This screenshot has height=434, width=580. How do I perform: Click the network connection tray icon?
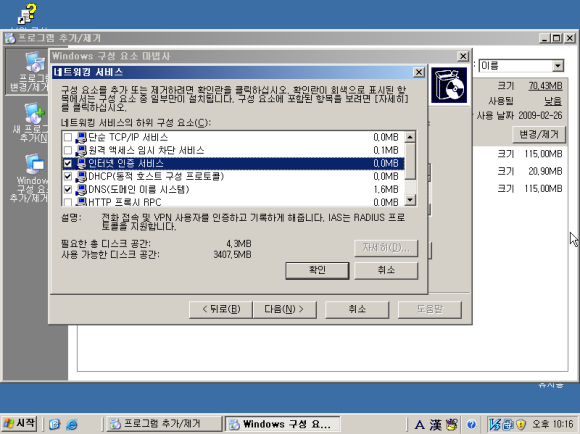tap(509, 424)
